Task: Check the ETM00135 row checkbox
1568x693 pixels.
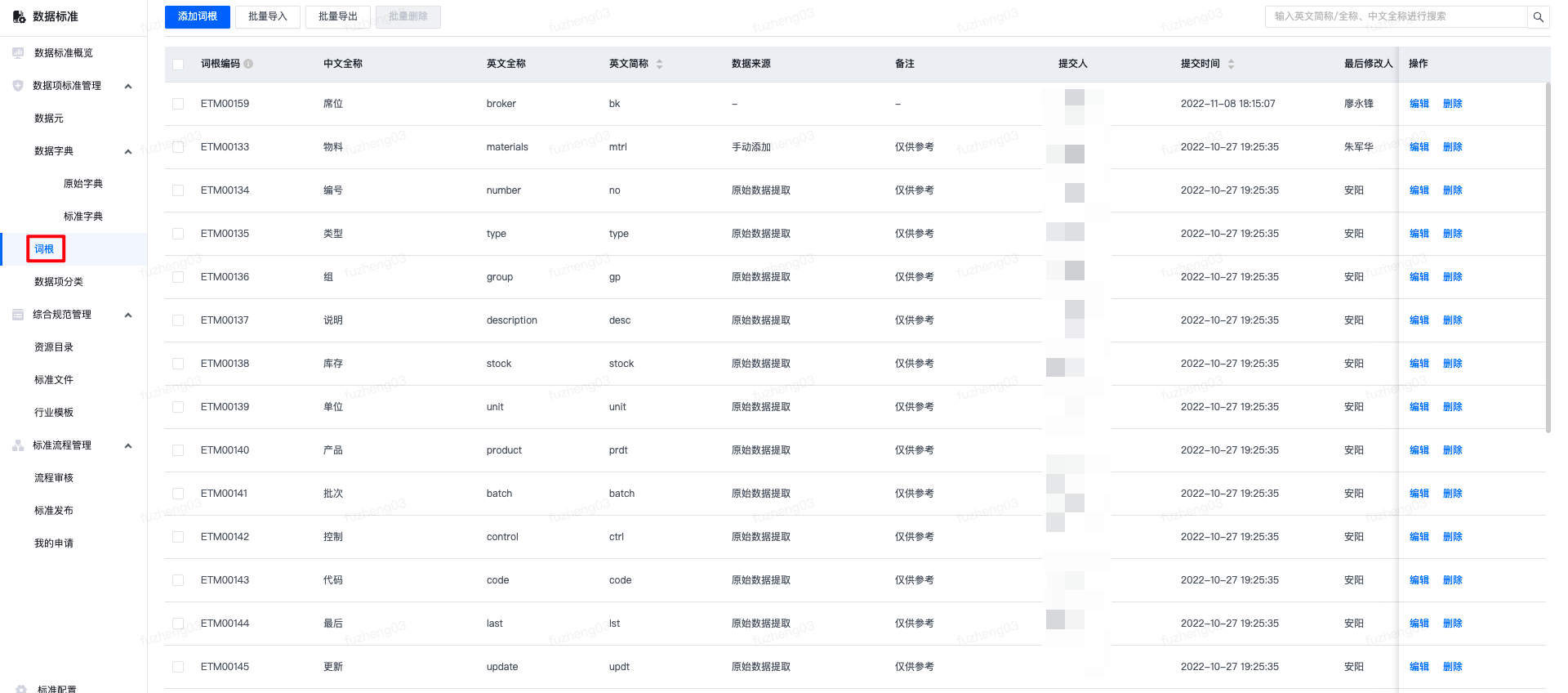Action: (178, 234)
